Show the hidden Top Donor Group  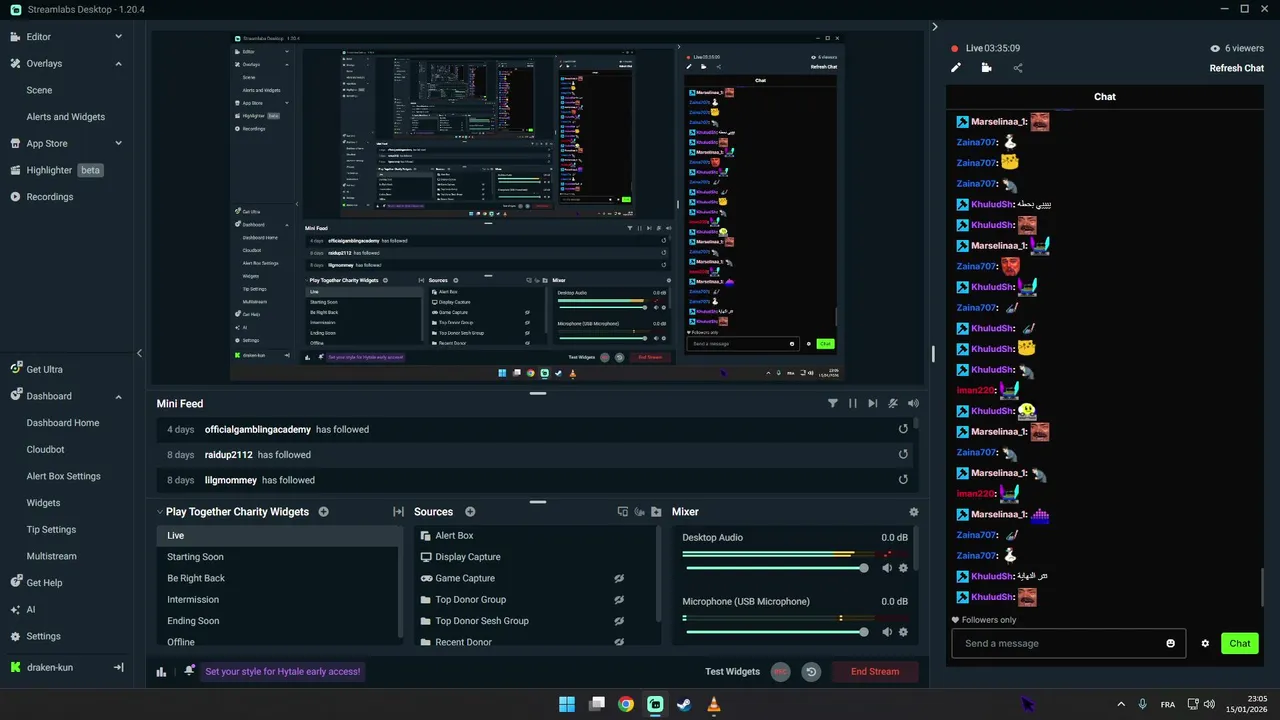pos(619,600)
